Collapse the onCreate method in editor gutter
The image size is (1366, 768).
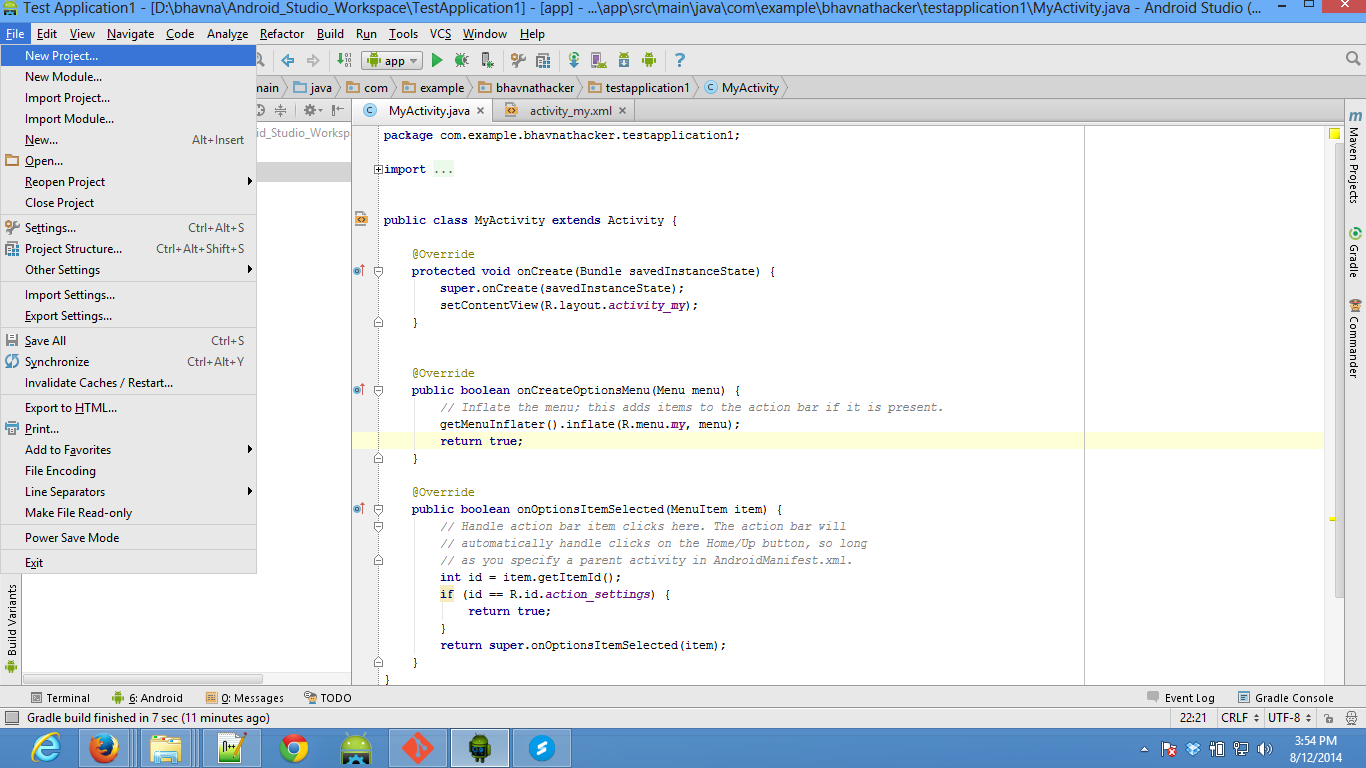click(378, 270)
